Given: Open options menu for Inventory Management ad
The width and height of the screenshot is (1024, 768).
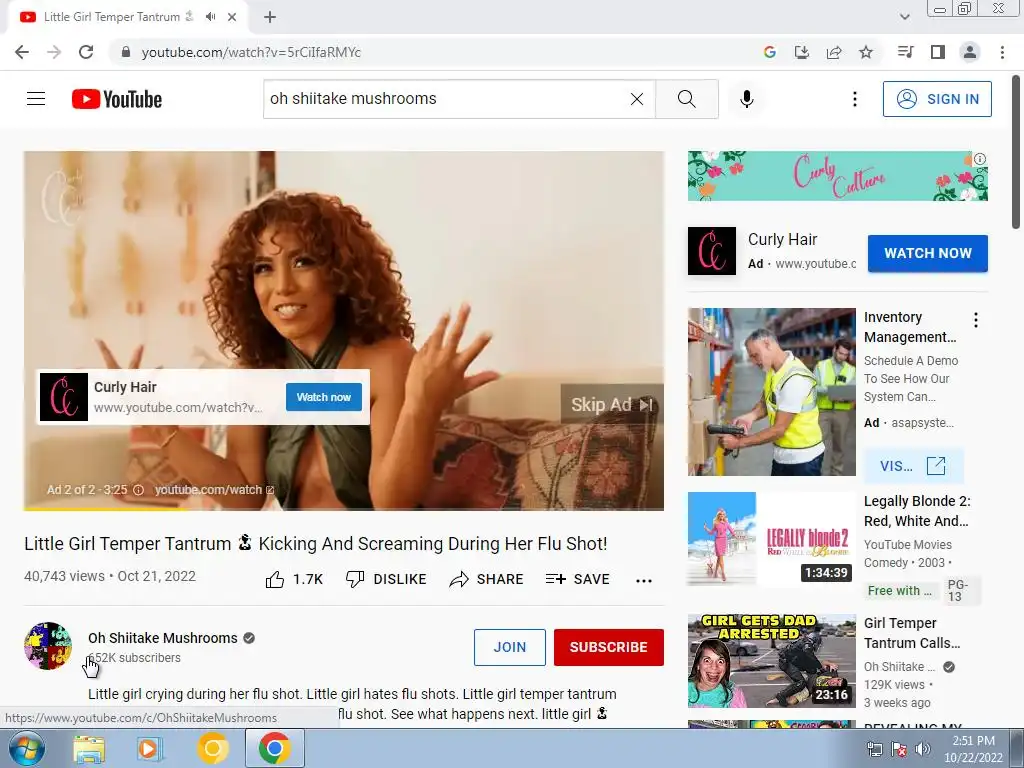Looking at the screenshot, I should click(976, 320).
